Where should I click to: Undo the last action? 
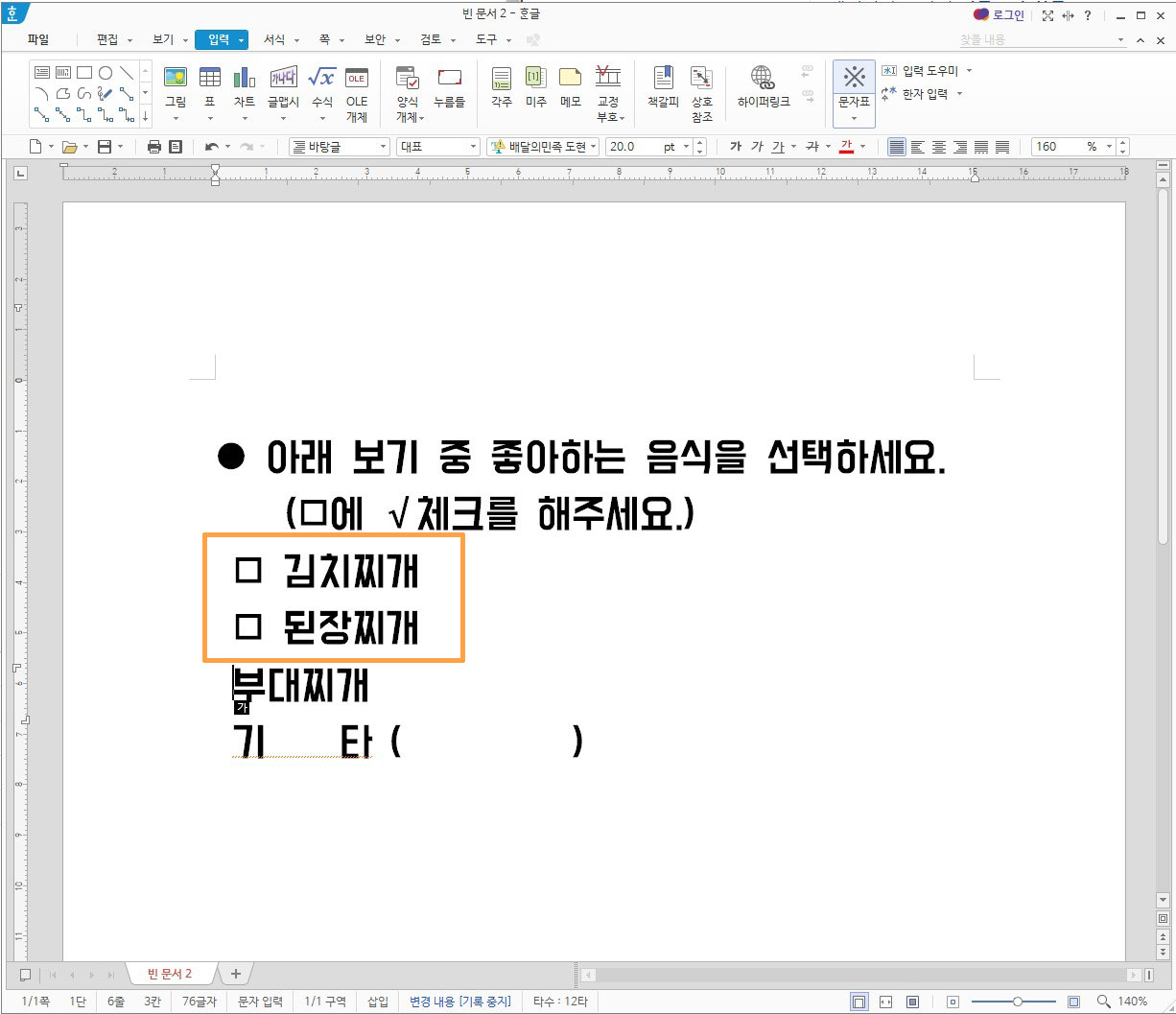click(x=211, y=147)
